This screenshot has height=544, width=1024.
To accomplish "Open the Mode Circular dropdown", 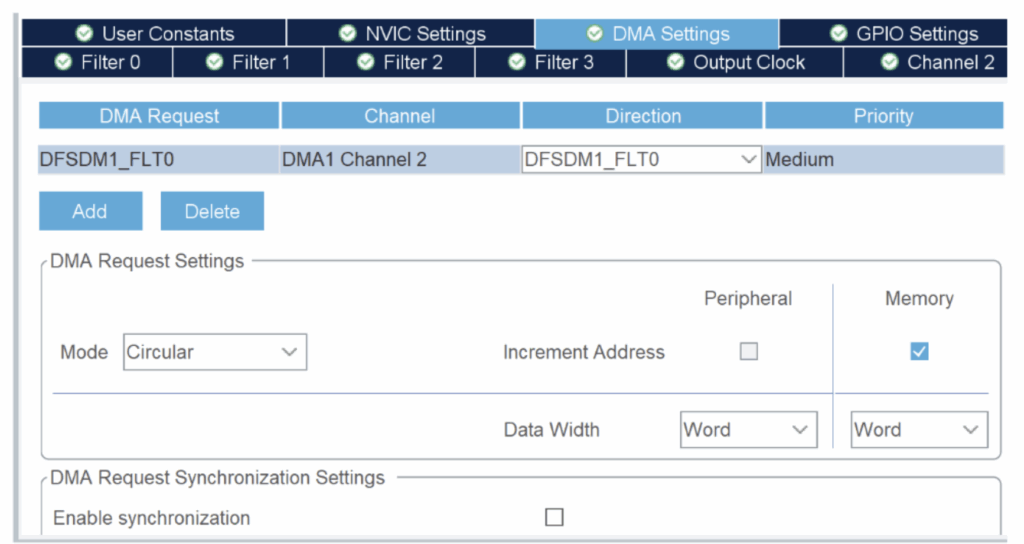I will click(x=215, y=352).
